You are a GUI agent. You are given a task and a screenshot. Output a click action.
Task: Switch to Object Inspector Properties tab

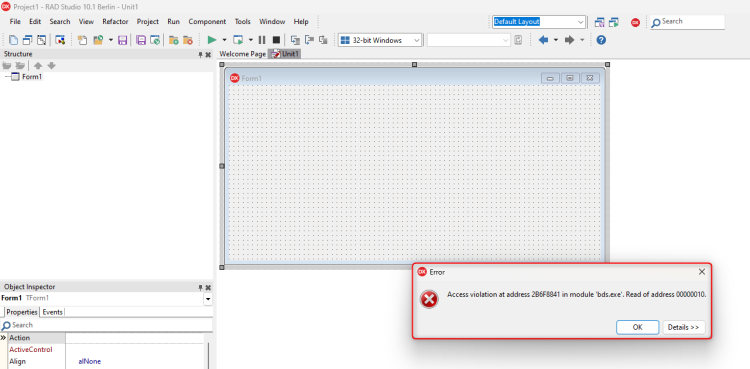(22, 312)
